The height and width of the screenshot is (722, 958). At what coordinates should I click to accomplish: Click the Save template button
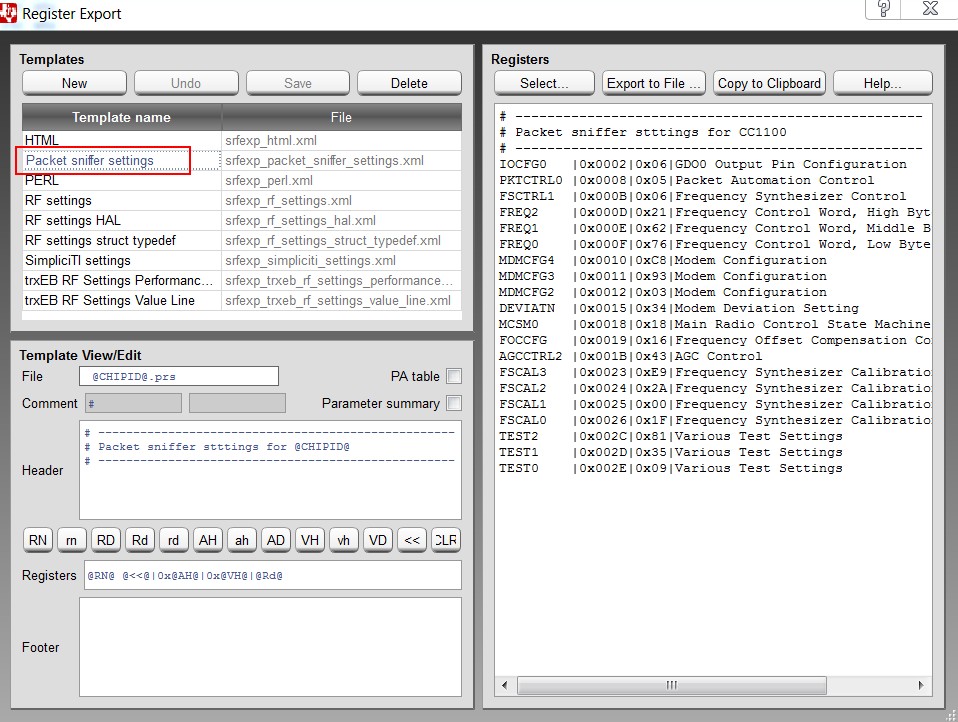[298, 83]
